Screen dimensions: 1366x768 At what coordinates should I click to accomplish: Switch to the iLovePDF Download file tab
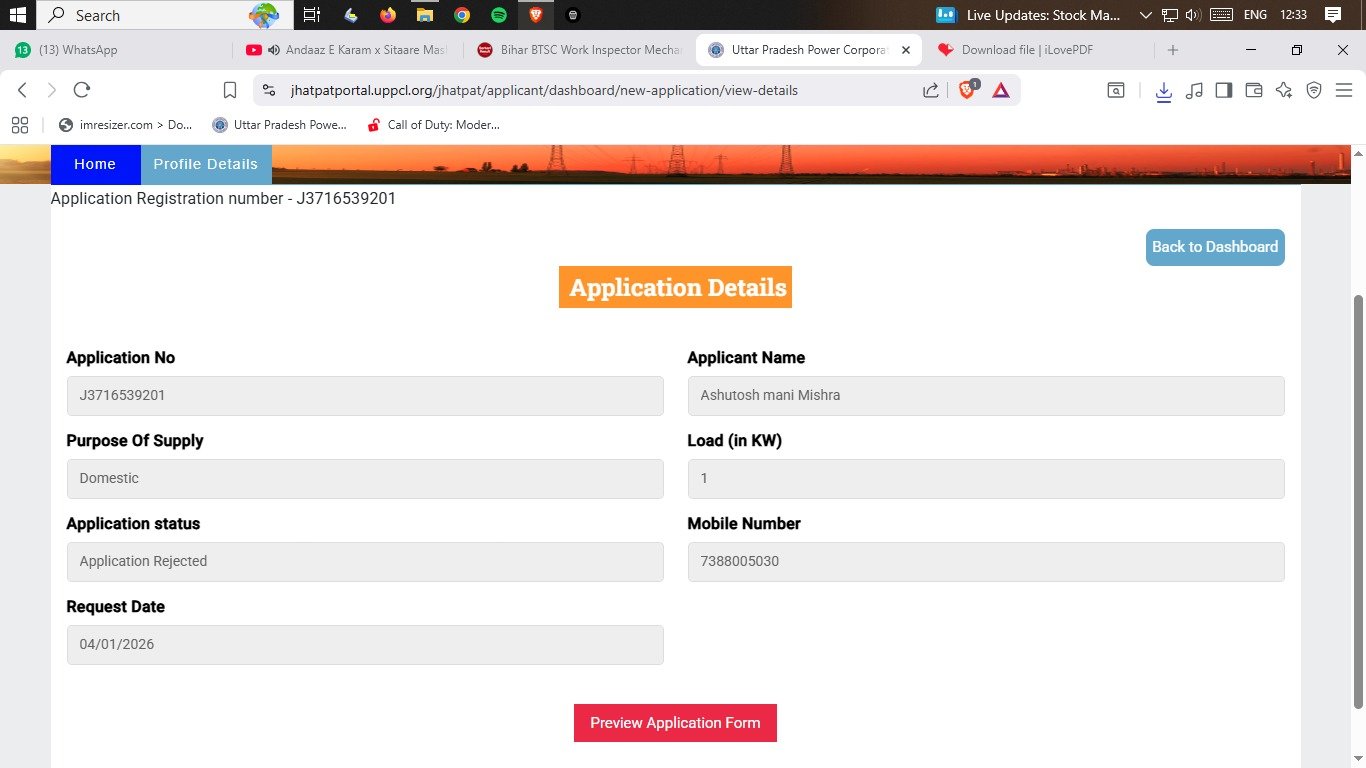[1026, 50]
